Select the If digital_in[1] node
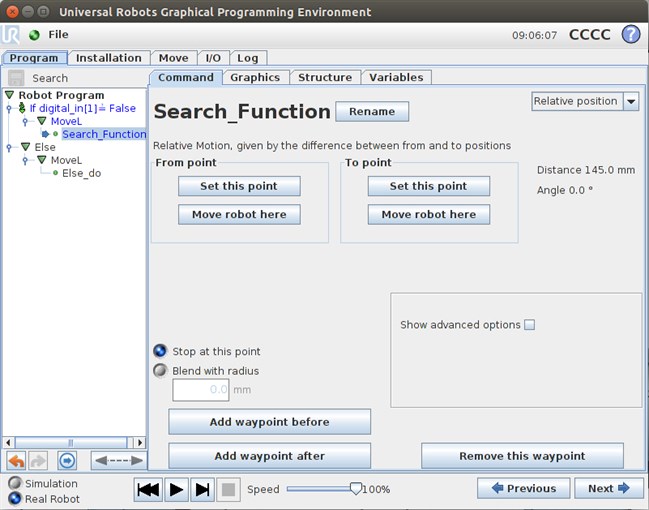This screenshot has width=649, height=510. tap(82, 108)
